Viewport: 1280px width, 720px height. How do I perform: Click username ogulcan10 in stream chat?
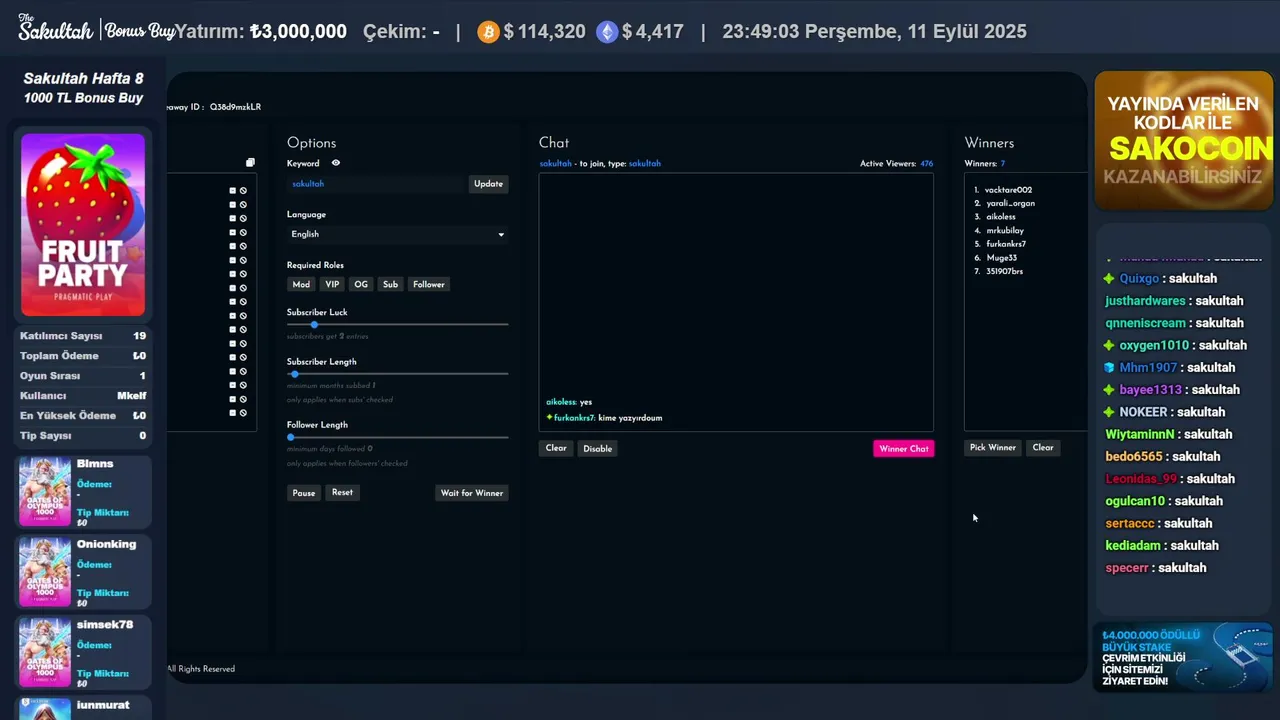[x=1135, y=501]
